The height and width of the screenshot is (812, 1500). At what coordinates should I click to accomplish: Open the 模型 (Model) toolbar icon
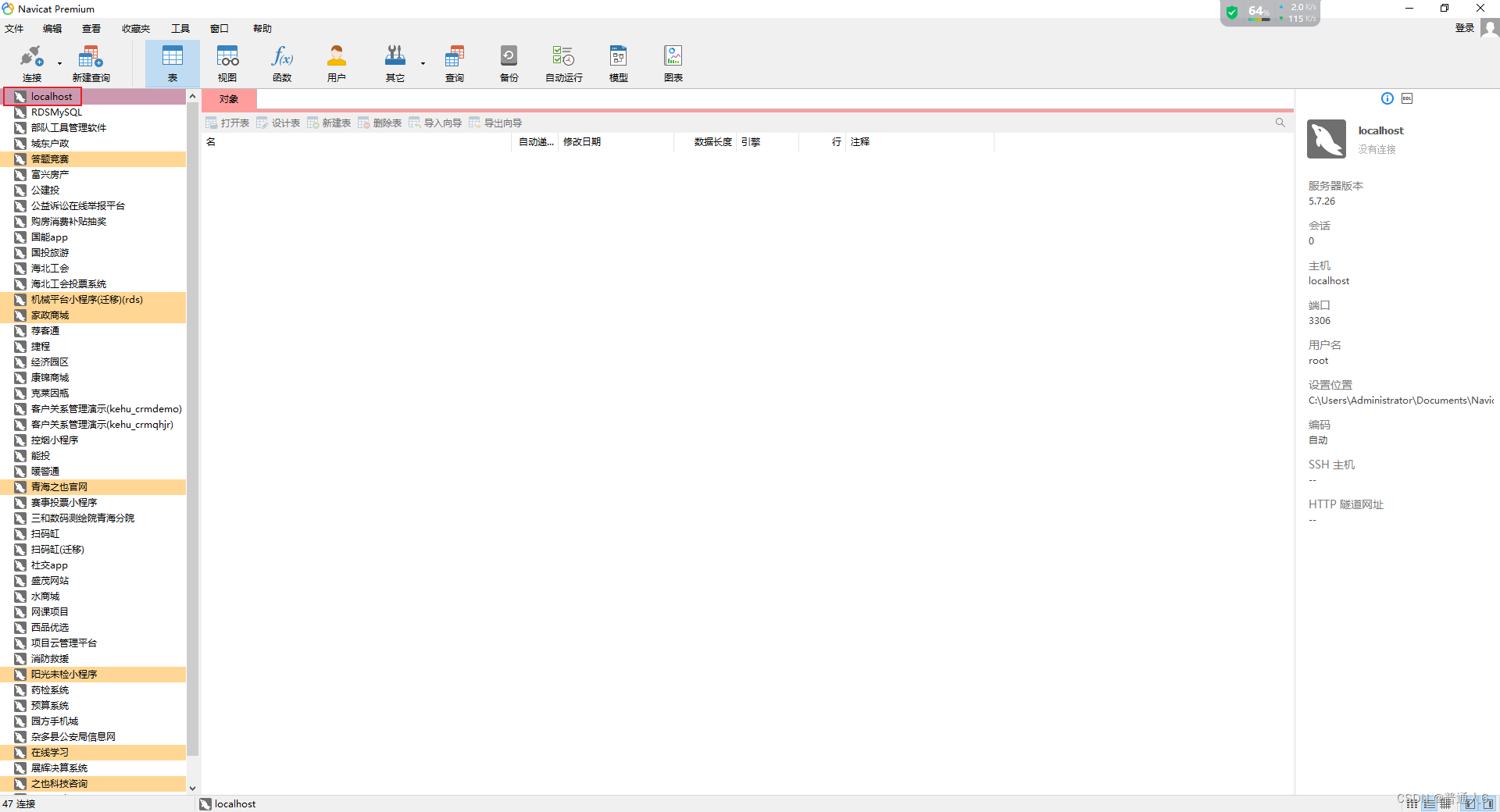click(x=619, y=63)
